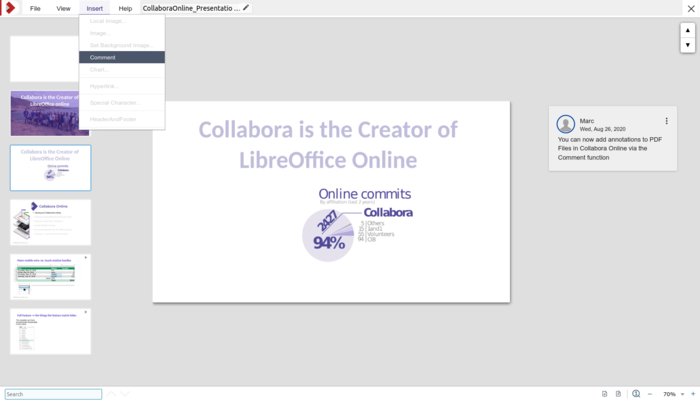Viewport: 700px width, 402px height.
Task: Click Marc's avatar in the comment
Action: coord(566,124)
